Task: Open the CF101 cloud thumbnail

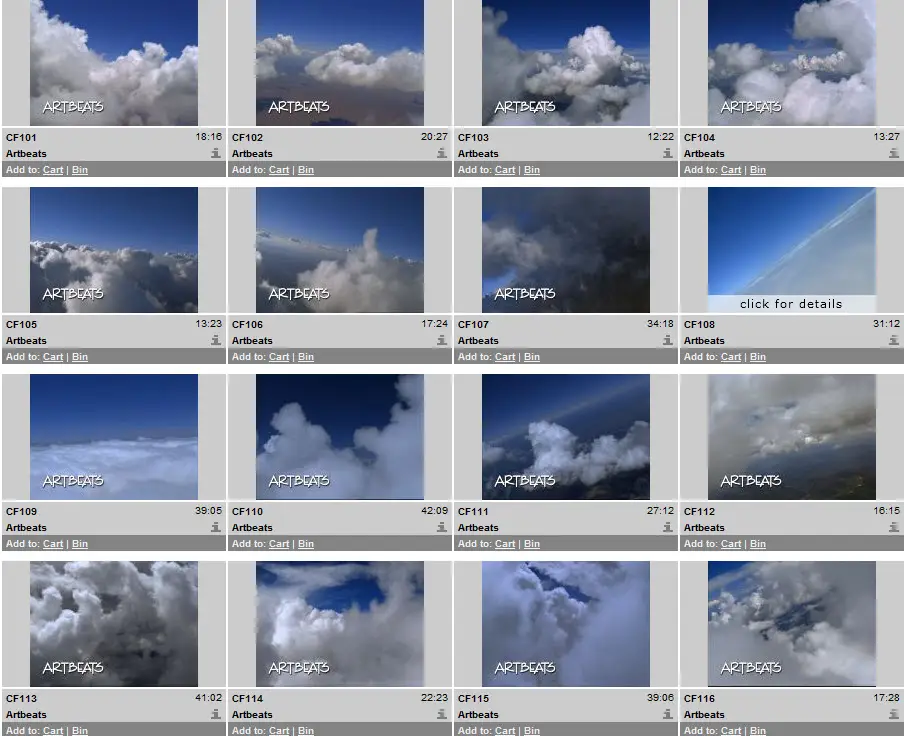Action: coord(114,62)
